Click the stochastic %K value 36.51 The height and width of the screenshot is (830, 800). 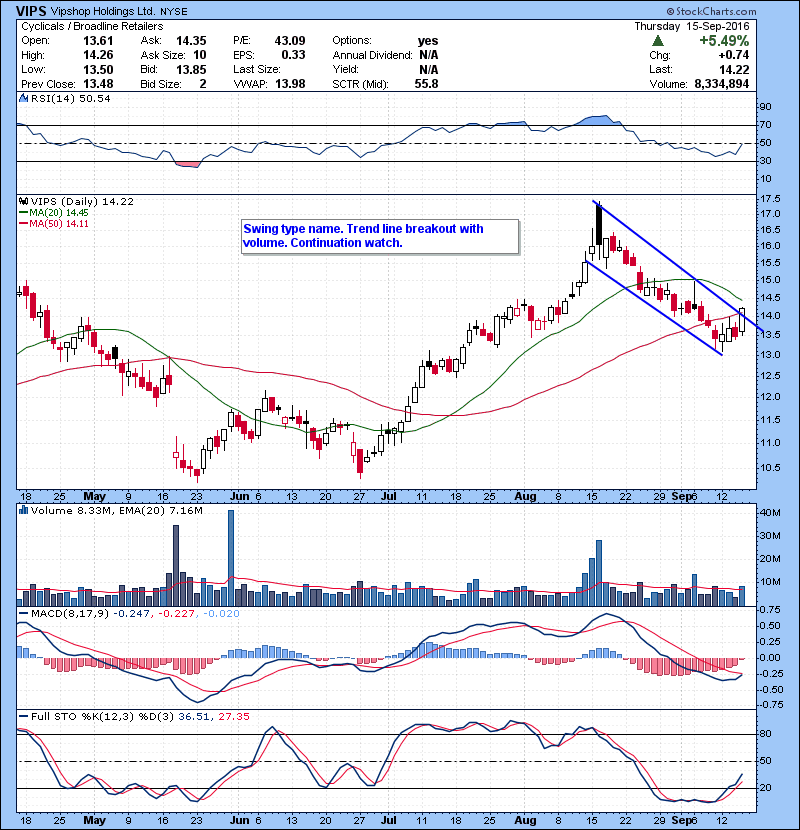(x=194, y=716)
